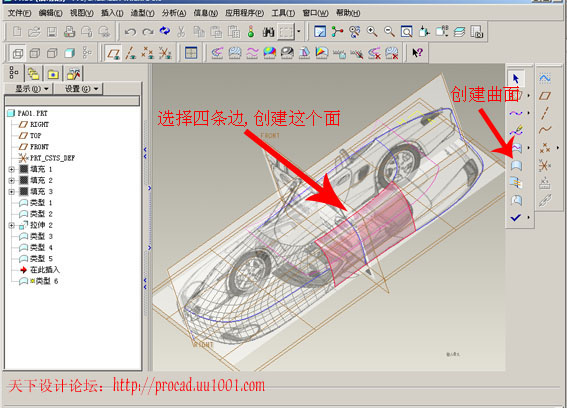Click the Repaint screen icon
The width and height of the screenshot is (567, 408).
pyautogui.click(x=320, y=32)
